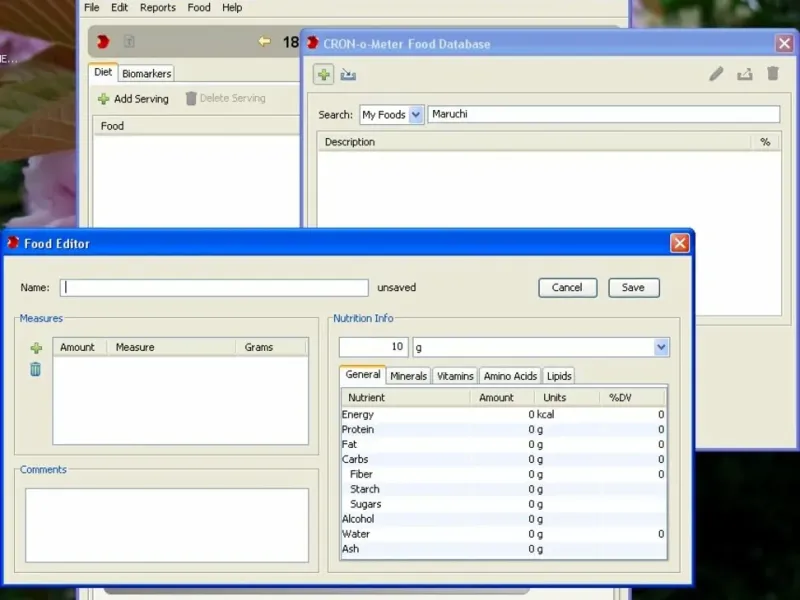Click the Comments text area
Viewport: 800px width, 600px height.
coord(166,525)
